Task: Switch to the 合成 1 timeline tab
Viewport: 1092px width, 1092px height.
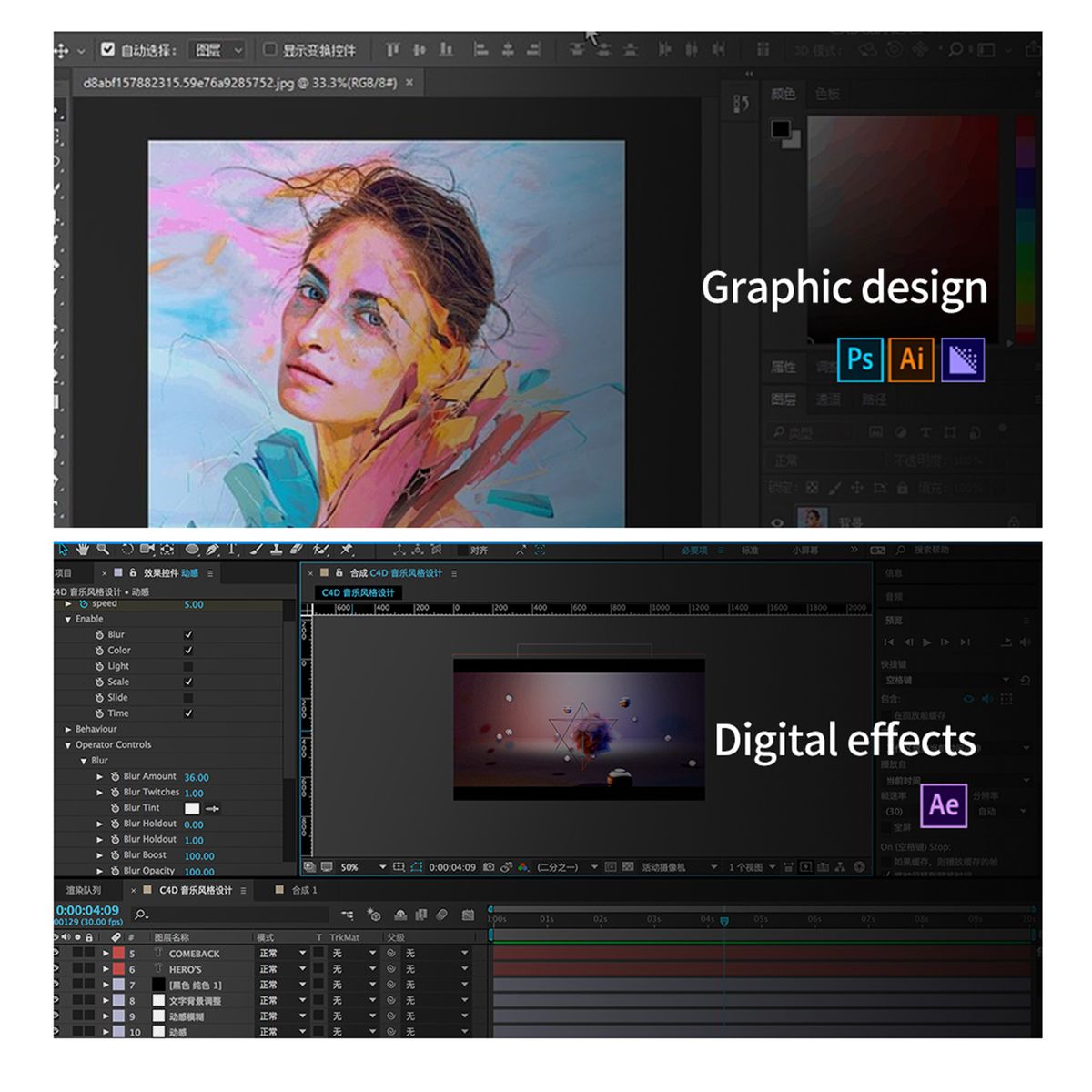Action: point(304,890)
